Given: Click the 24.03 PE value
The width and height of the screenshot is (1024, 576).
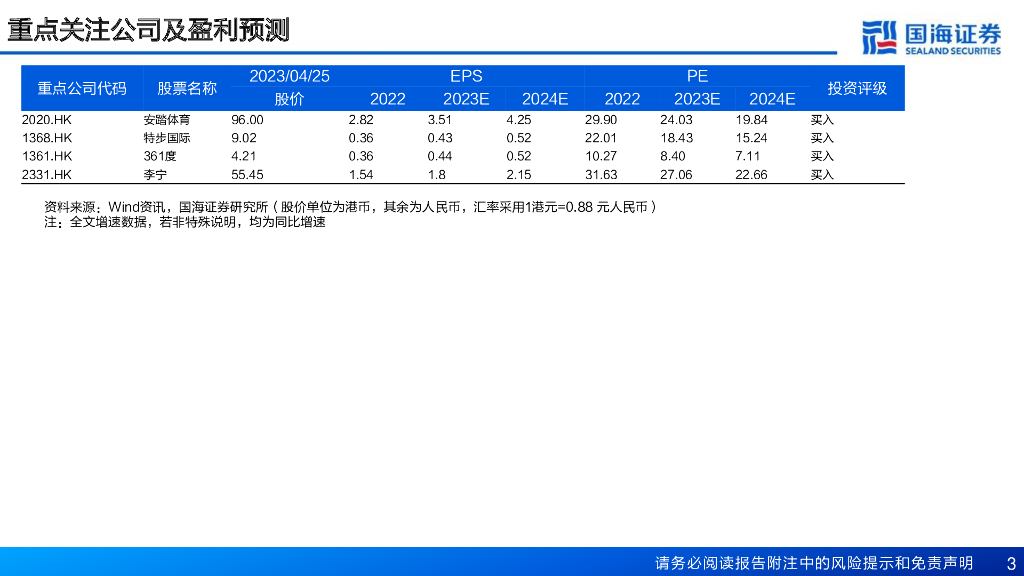Looking at the screenshot, I should (676, 120).
